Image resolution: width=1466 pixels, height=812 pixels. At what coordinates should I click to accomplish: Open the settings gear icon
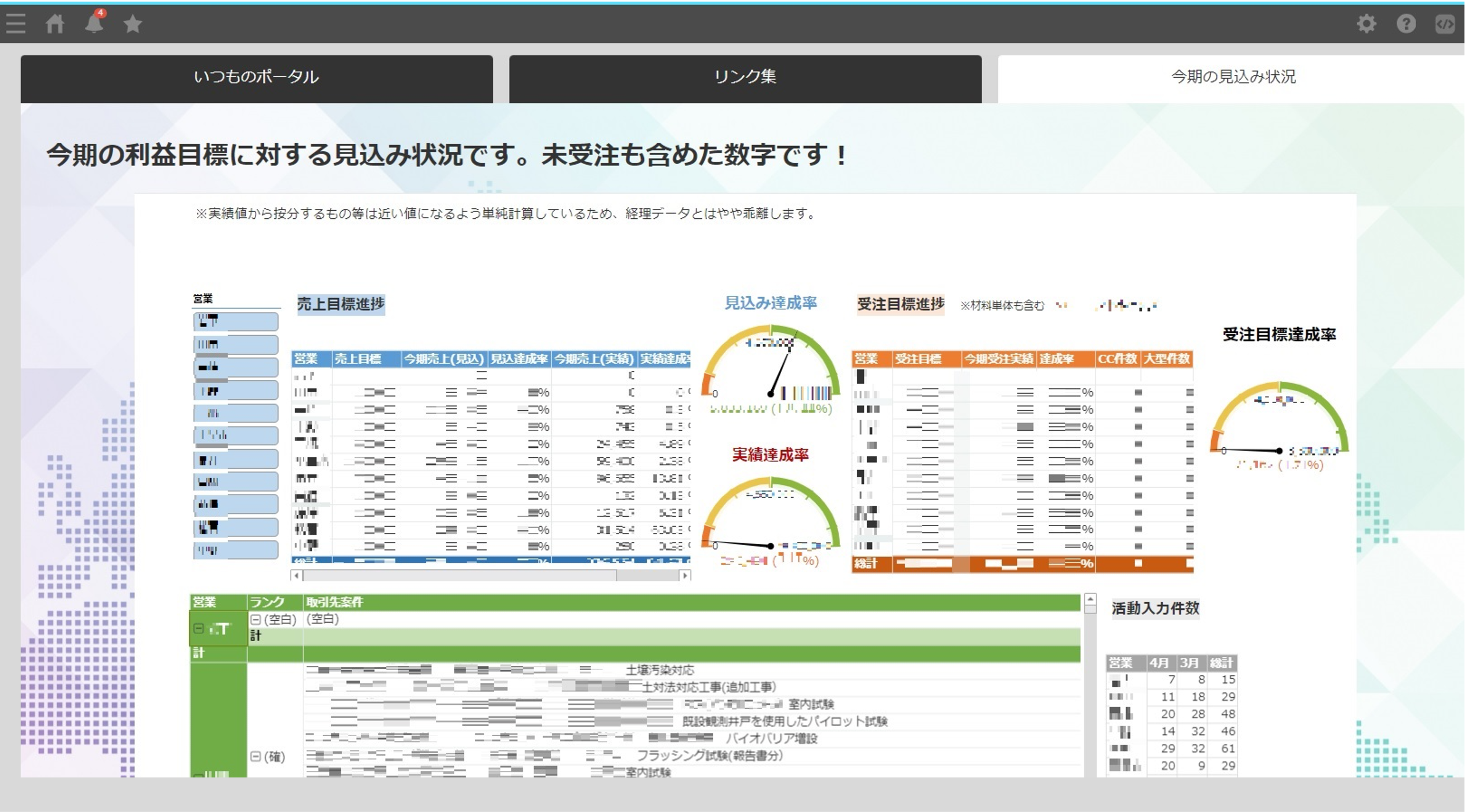(1366, 24)
